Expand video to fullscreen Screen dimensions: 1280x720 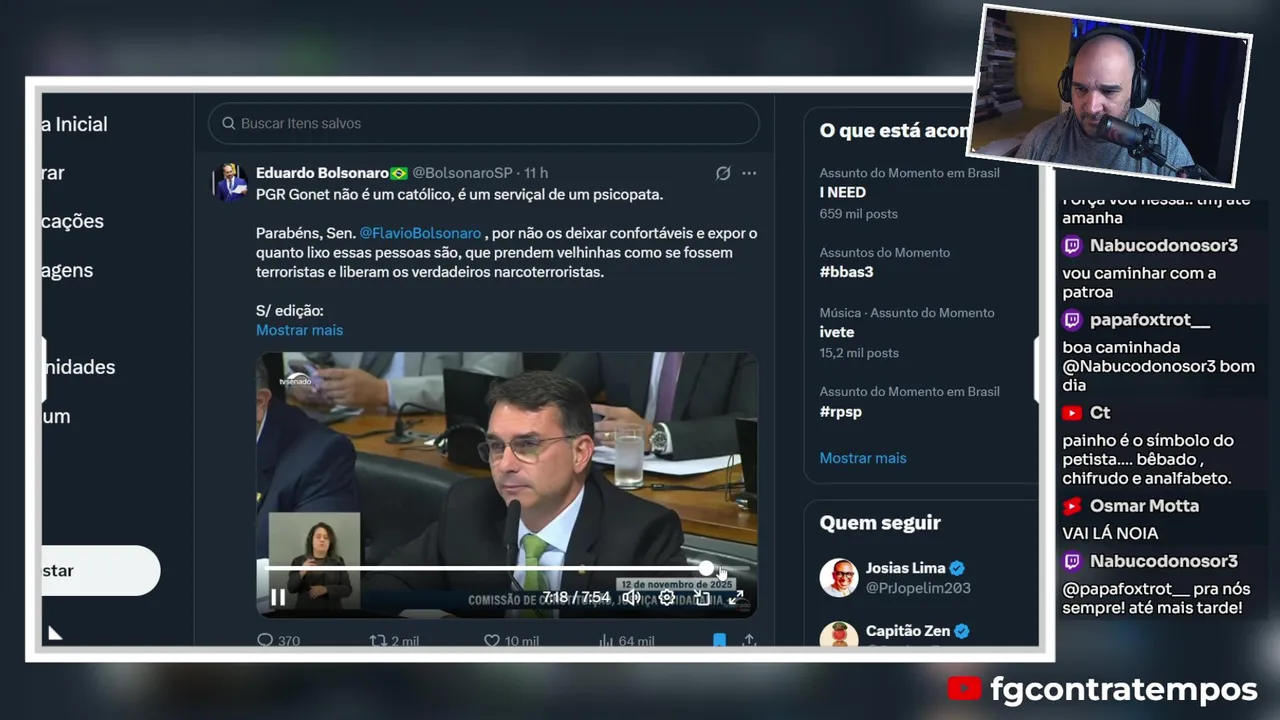[736, 598]
